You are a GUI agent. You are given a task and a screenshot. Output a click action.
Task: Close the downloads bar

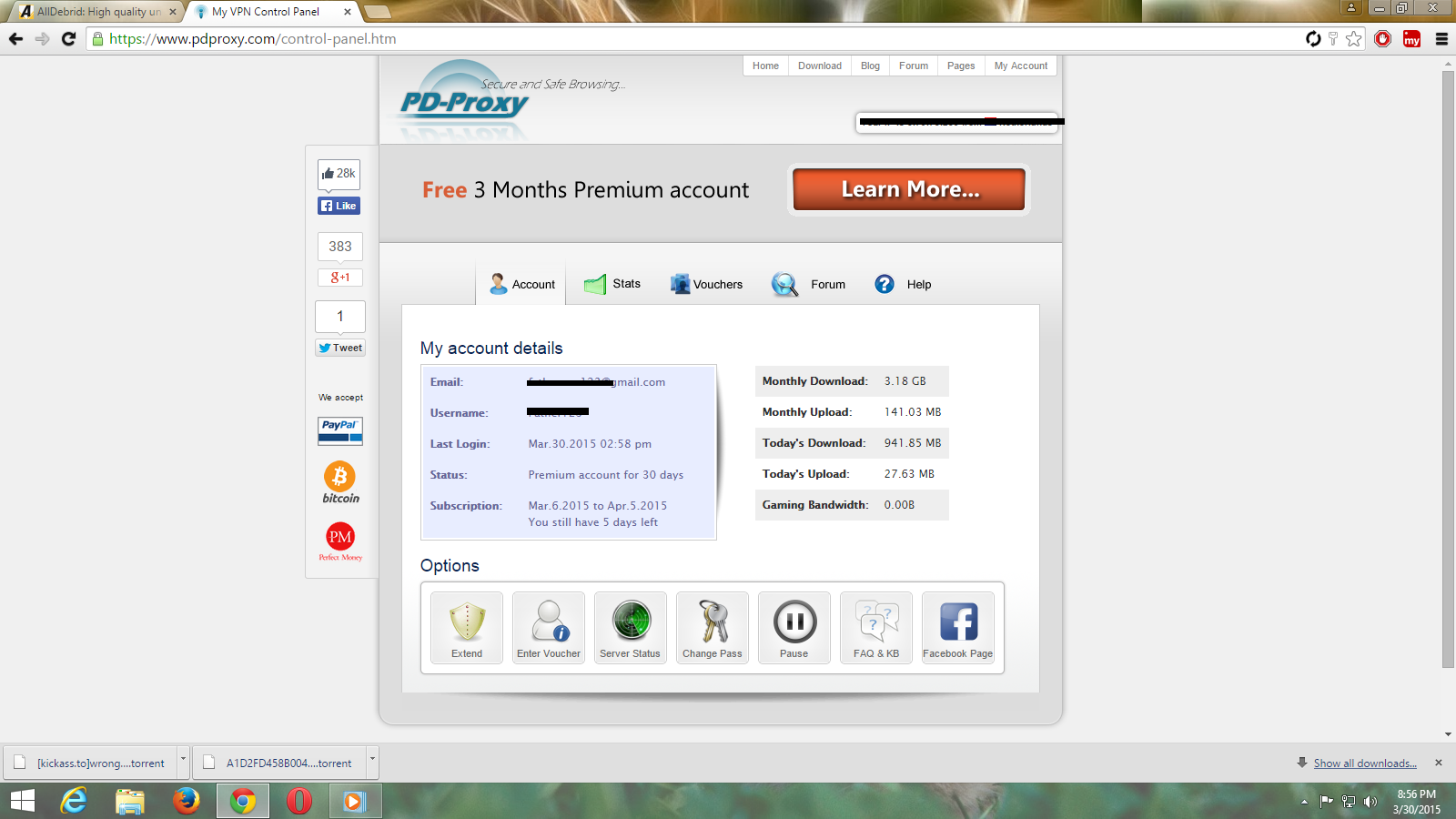pyautogui.click(x=1439, y=763)
